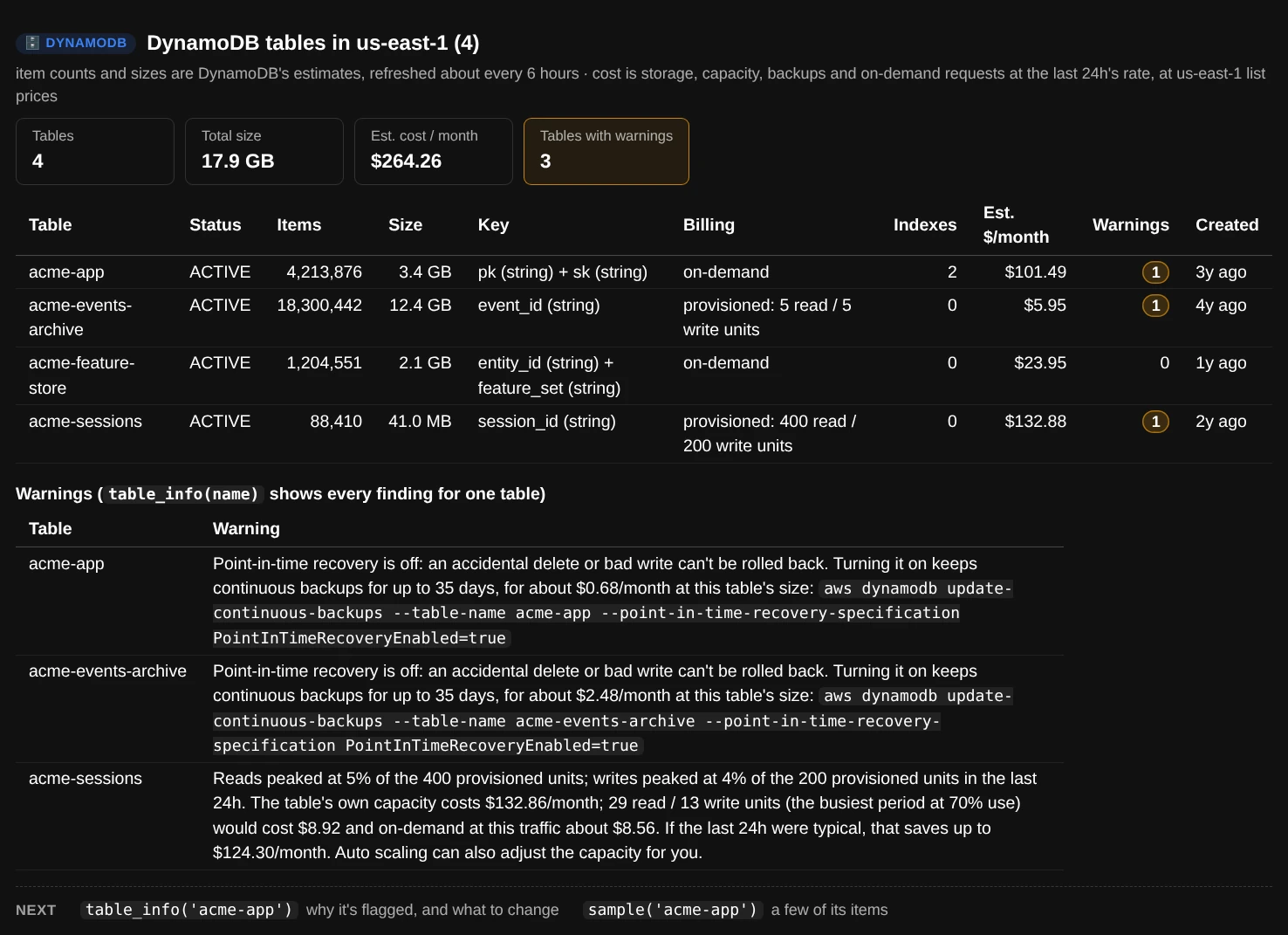Viewport: 1288px width, 935px height.
Task: Click 'pk (string) + sk (string)' key cell
Action: pyautogui.click(x=563, y=272)
